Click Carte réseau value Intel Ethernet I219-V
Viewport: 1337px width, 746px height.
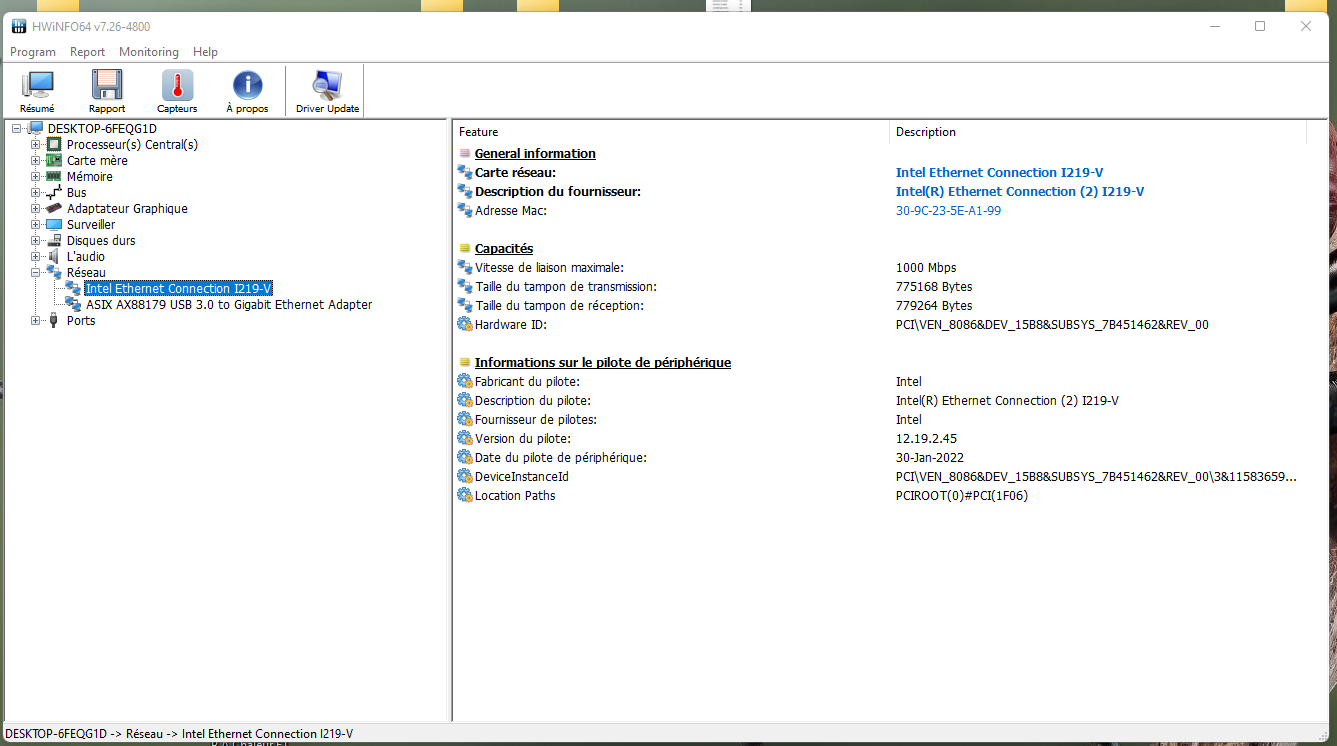1000,172
